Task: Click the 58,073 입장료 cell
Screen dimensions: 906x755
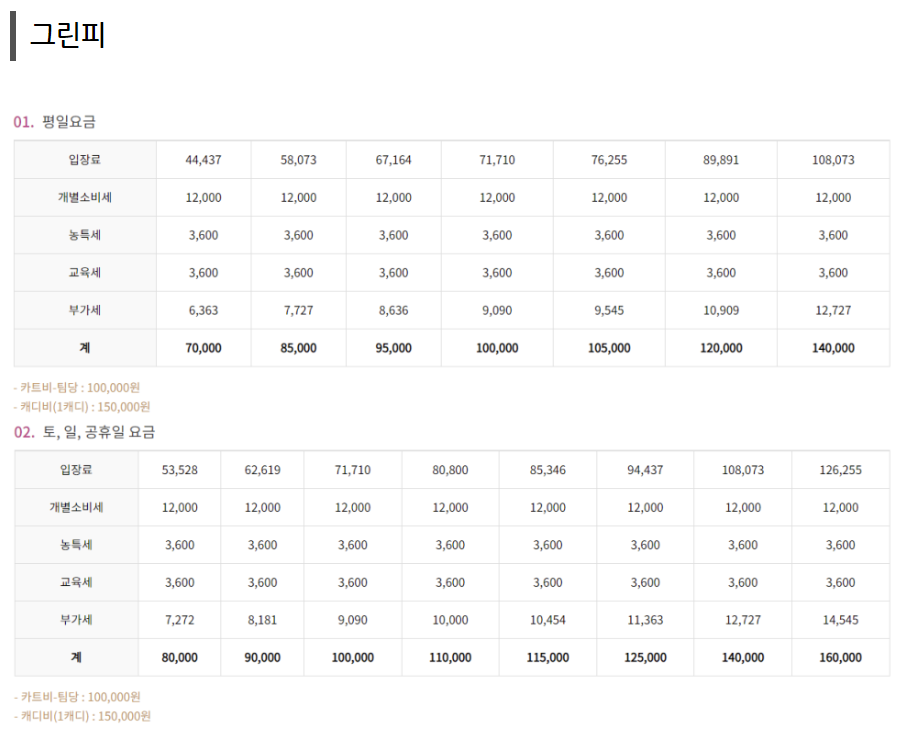Action: 299,160
